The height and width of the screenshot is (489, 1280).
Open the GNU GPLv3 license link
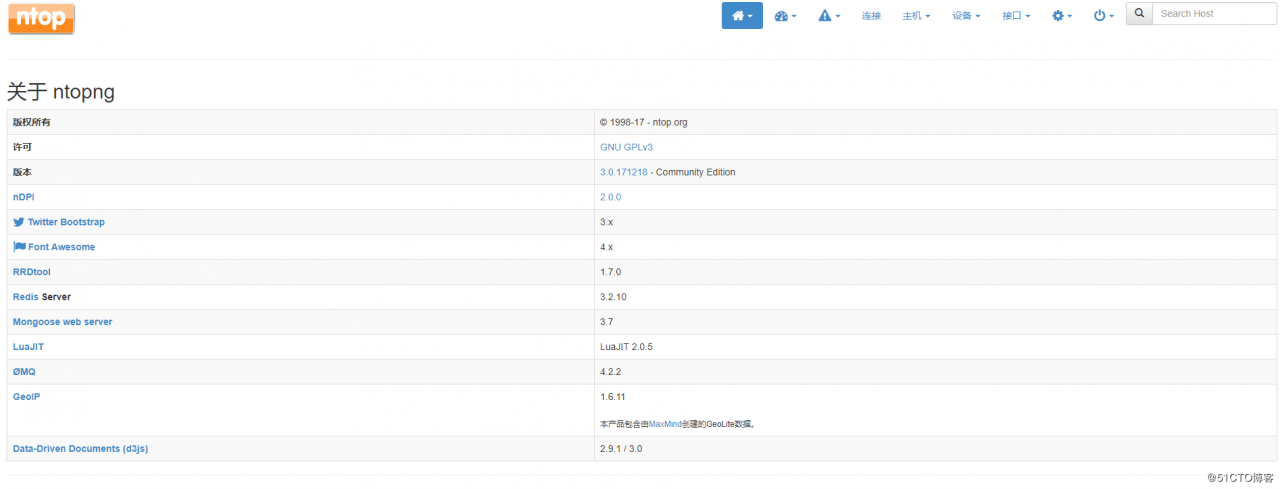pos(626,147)
